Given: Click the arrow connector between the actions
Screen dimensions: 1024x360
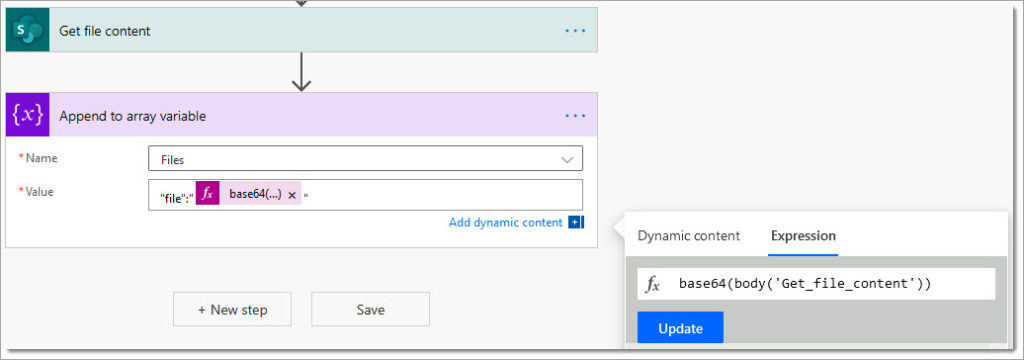Looking at the screenshot, I should click(x=301, y=72).
